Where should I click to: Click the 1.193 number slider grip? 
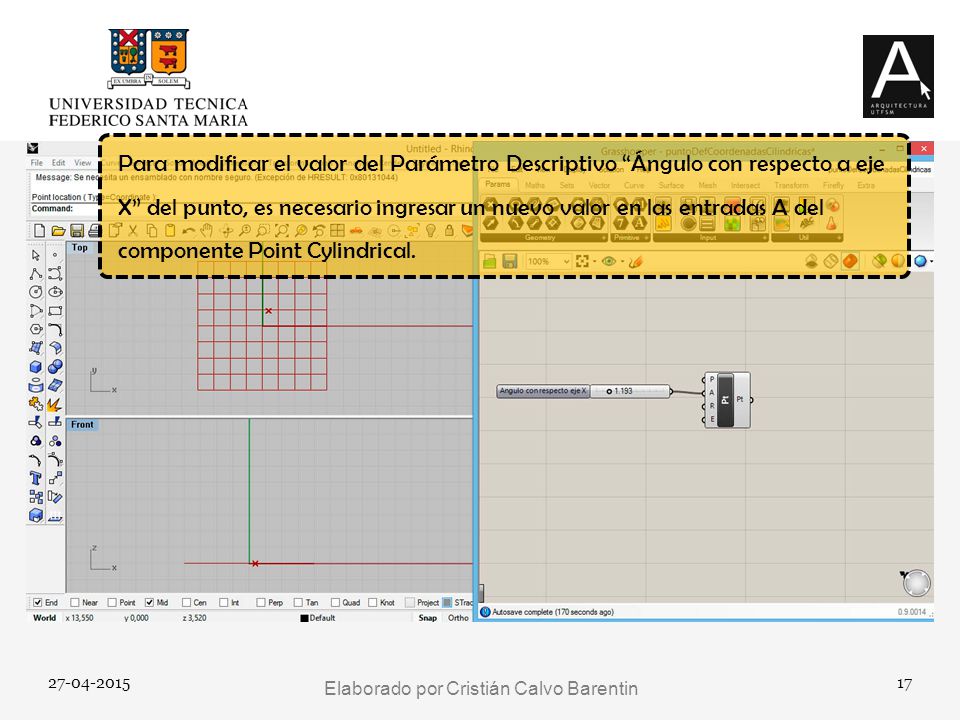609,391
